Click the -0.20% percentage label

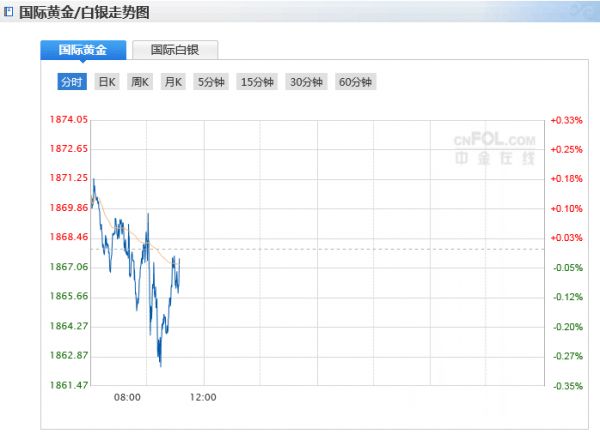click(568, 327)
